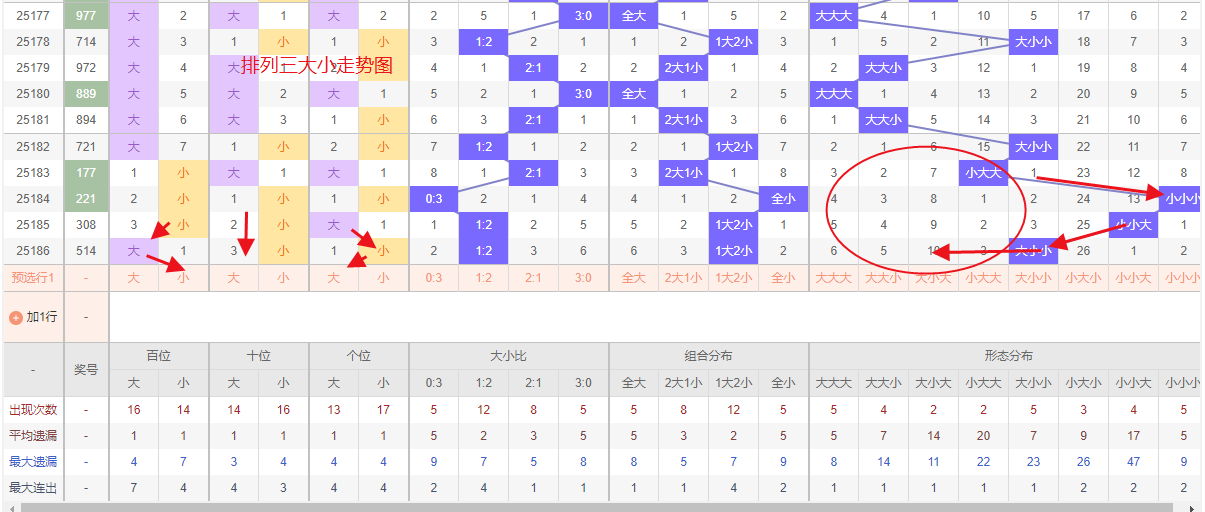Click period number 25177
This screenshot has height=512, width=1205.
coord(33,16)
